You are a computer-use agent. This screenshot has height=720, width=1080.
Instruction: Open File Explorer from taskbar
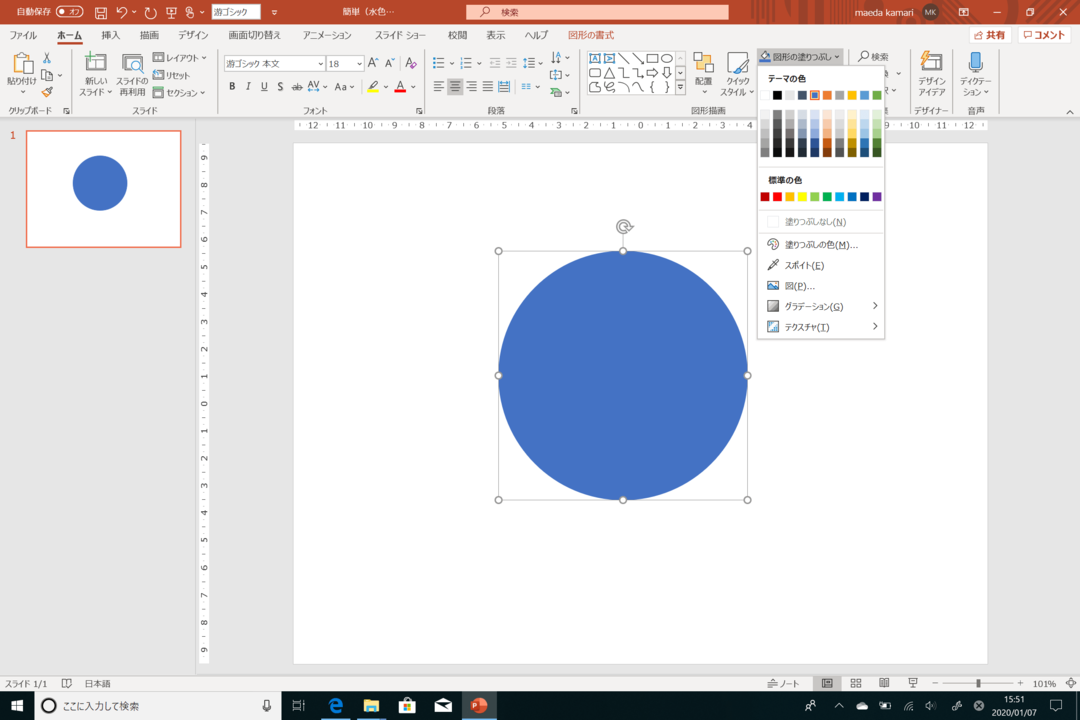click(371, 706)
